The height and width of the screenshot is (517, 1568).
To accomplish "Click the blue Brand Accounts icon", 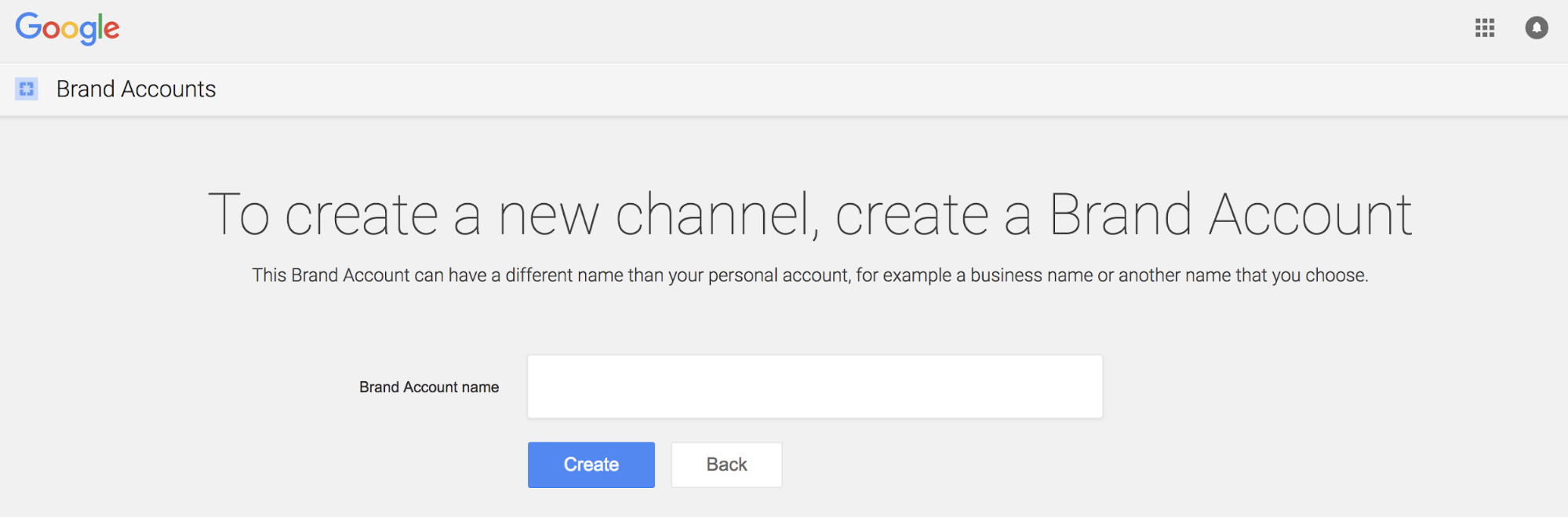I will (27, 89).
